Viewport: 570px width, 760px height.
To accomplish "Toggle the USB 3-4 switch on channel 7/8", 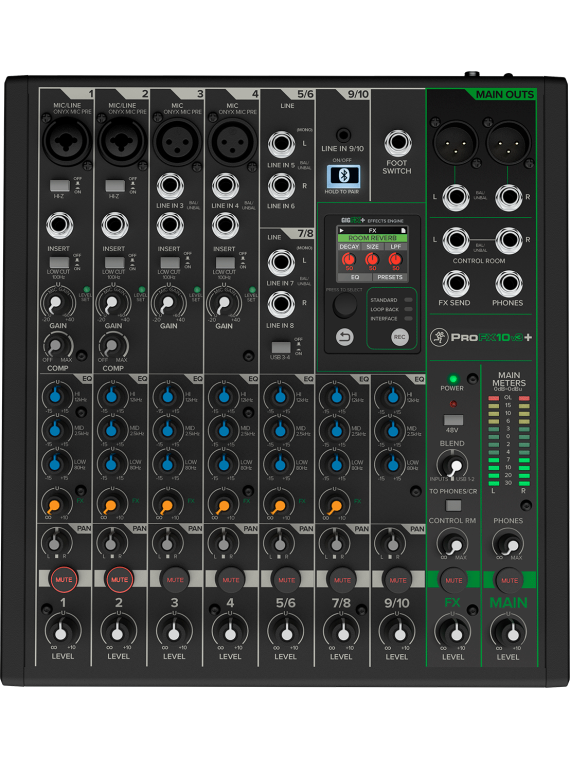I will click(x=281, y=347).
